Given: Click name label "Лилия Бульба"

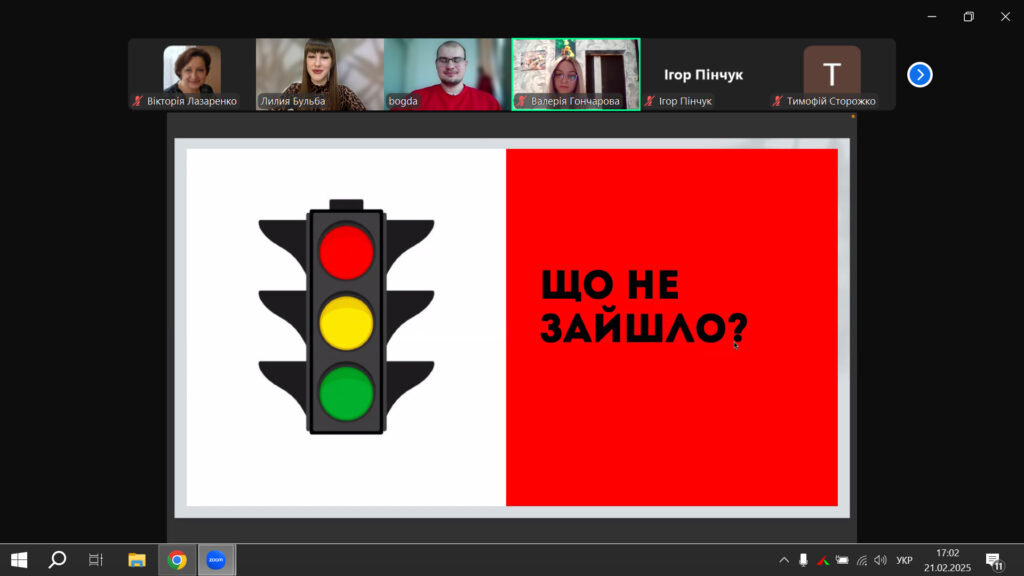Looking at the screenshot, I should (x=293, y=101).
